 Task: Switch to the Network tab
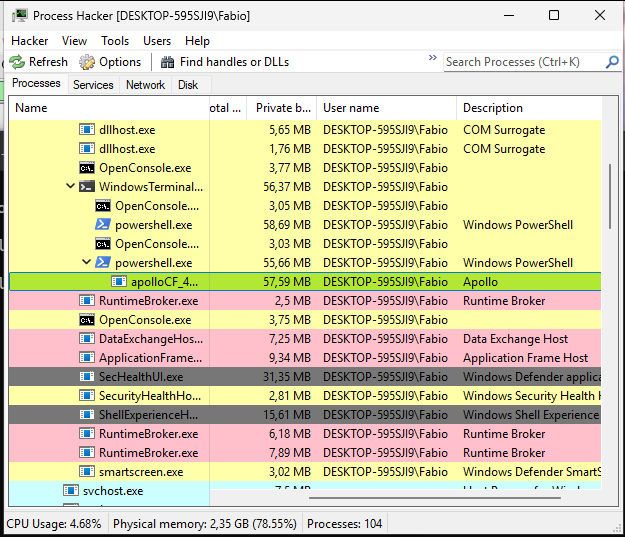(145, 85)
